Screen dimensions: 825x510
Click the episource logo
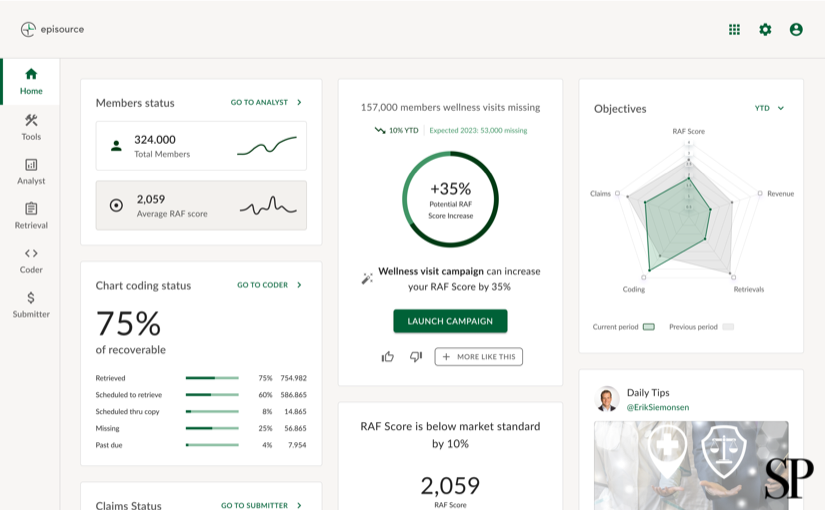[x=53, y=29]
